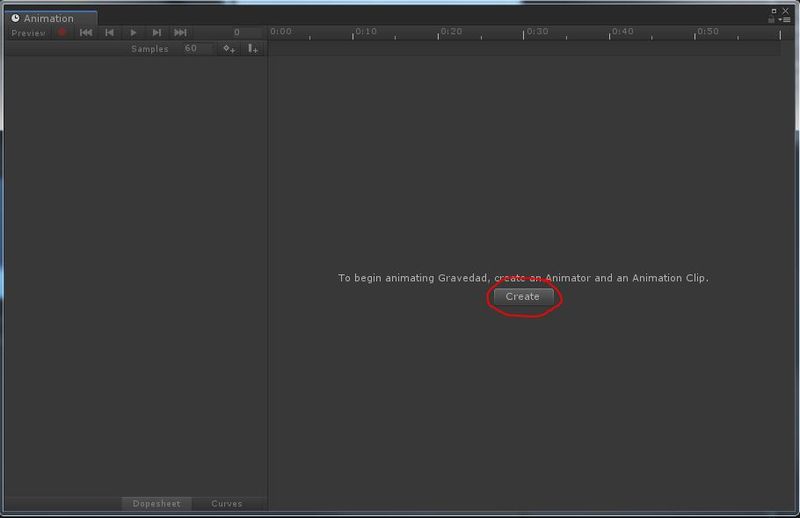This screenshot has width=800, height=518.
Task: Click the 0:00 mark on timeline ruler
Action: click(x=281, y=32)
